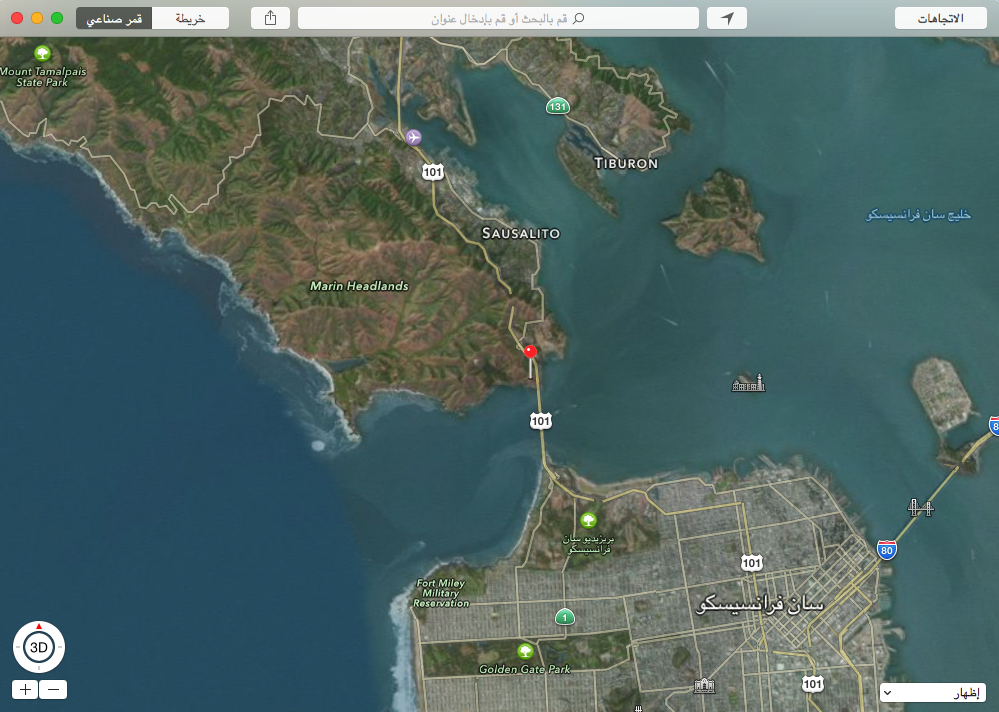This screenshot has width=999, height=712.
Task: Click the search address input field
Action: pyautogui.click(x=498, y=18)
